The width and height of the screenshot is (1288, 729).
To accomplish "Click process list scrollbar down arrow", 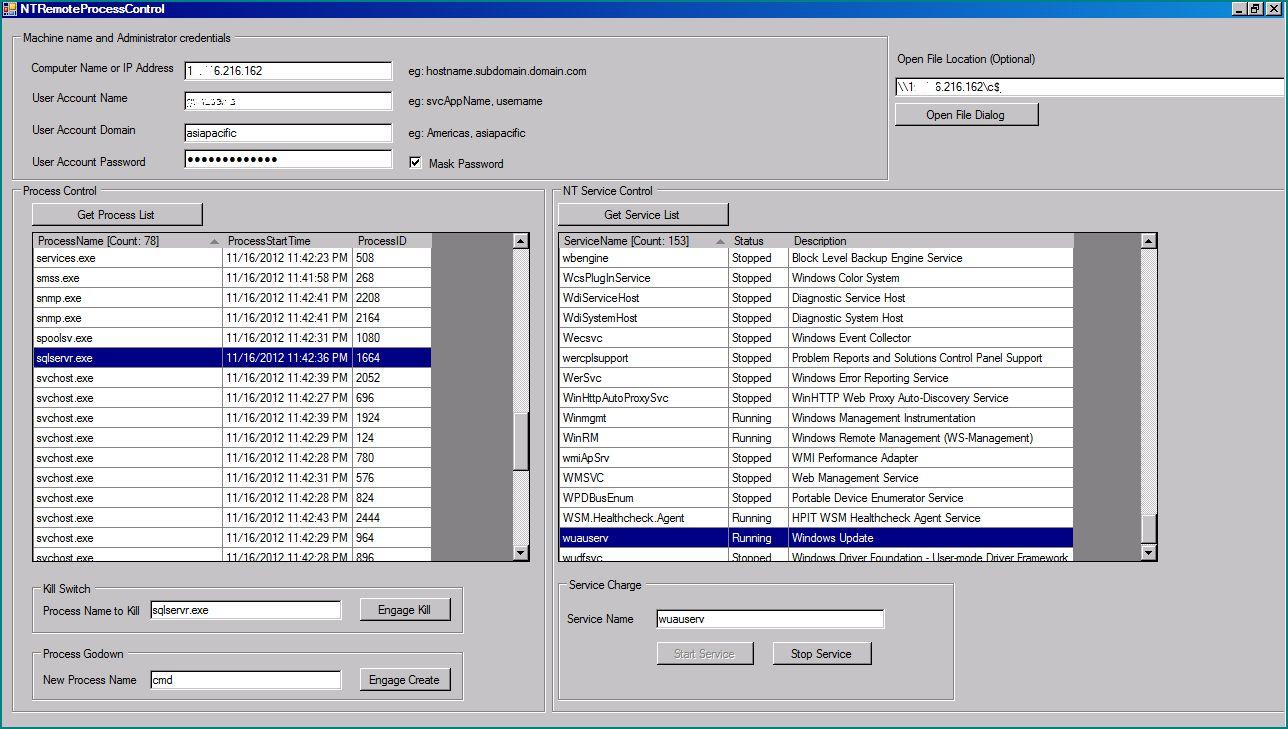I will [x=521, y=553].
